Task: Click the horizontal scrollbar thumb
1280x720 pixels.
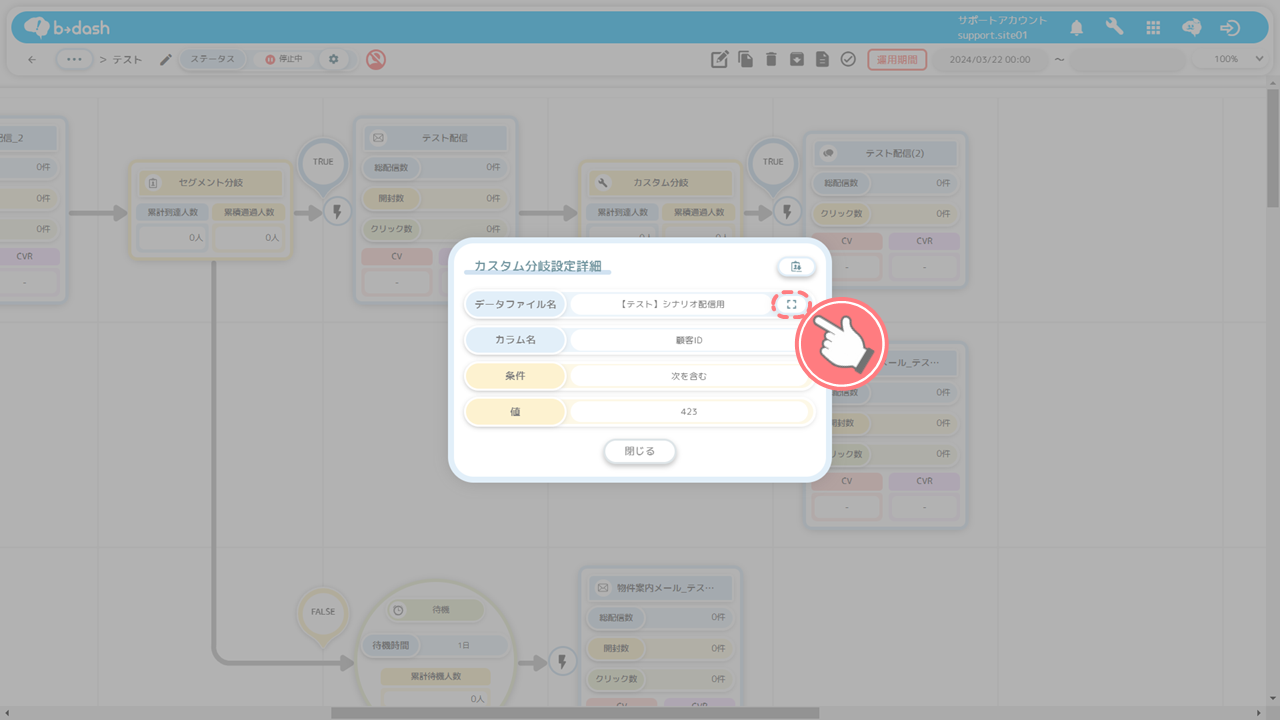Action: click(575, 713)
